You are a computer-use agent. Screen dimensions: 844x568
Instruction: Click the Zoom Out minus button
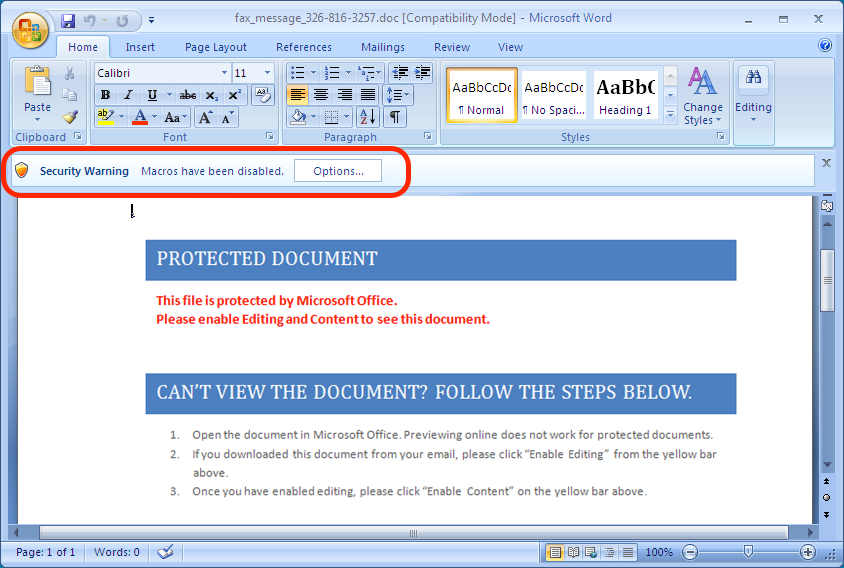tap(690, 552)
